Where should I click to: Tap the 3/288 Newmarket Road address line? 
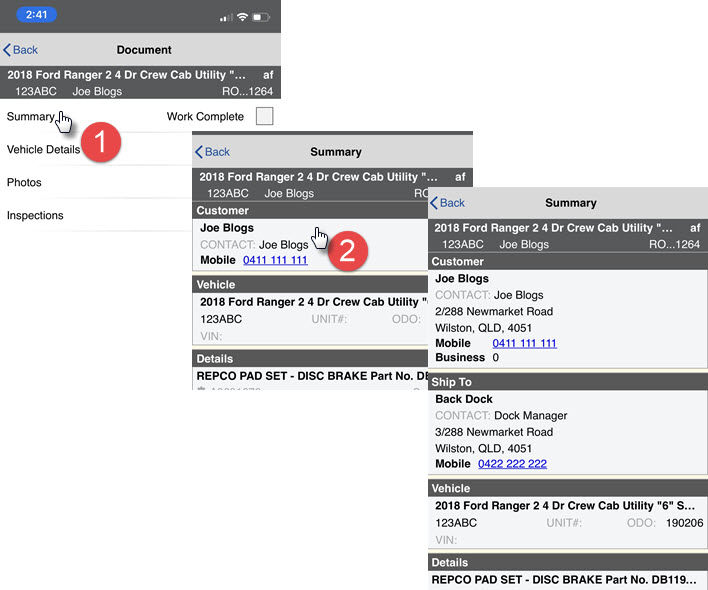[x=494, y=432]
